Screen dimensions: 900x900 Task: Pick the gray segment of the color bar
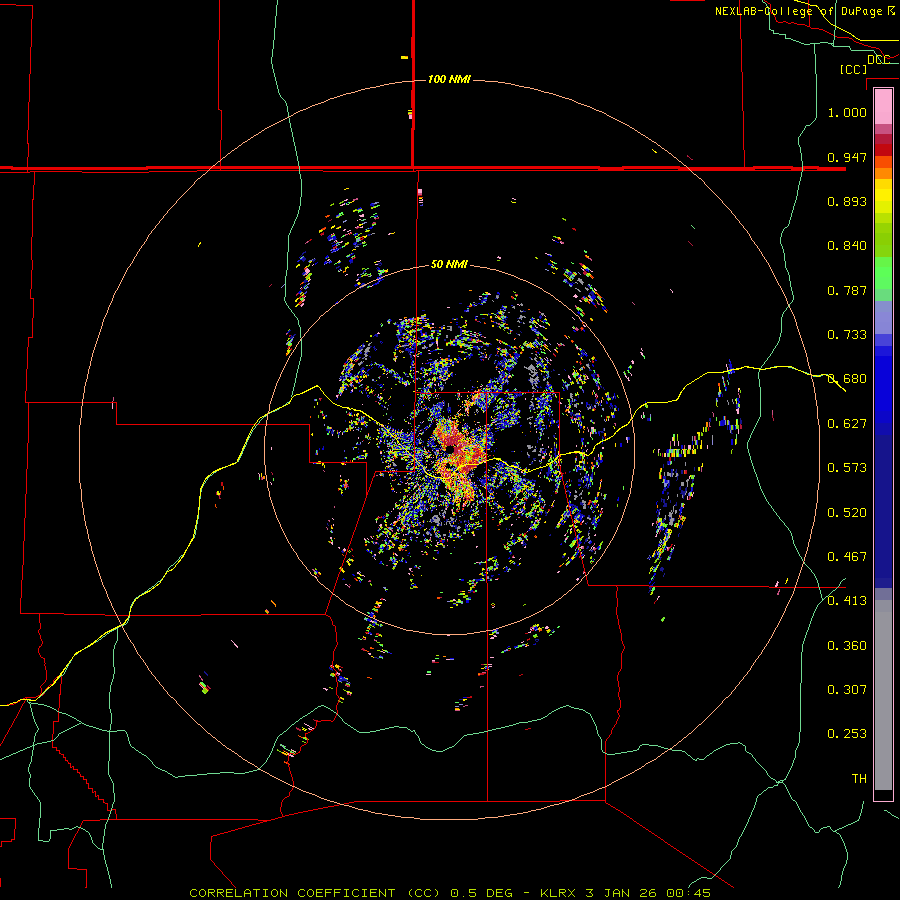point(883,695)
